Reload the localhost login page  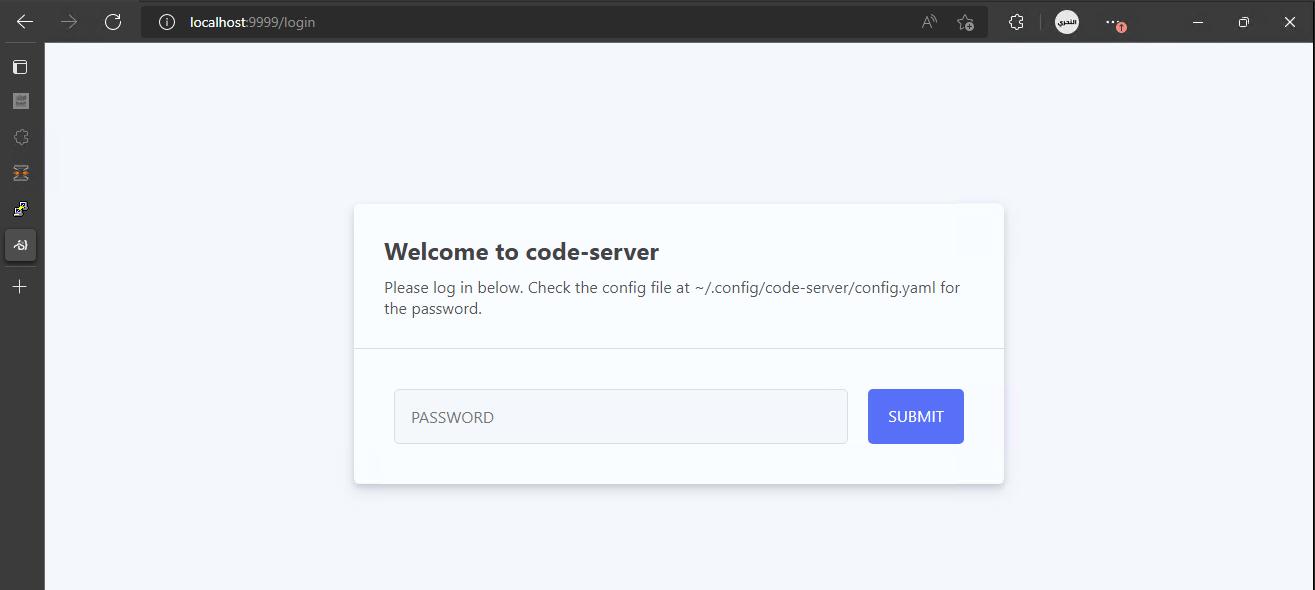pyautogui.click(x=113, y=22)
